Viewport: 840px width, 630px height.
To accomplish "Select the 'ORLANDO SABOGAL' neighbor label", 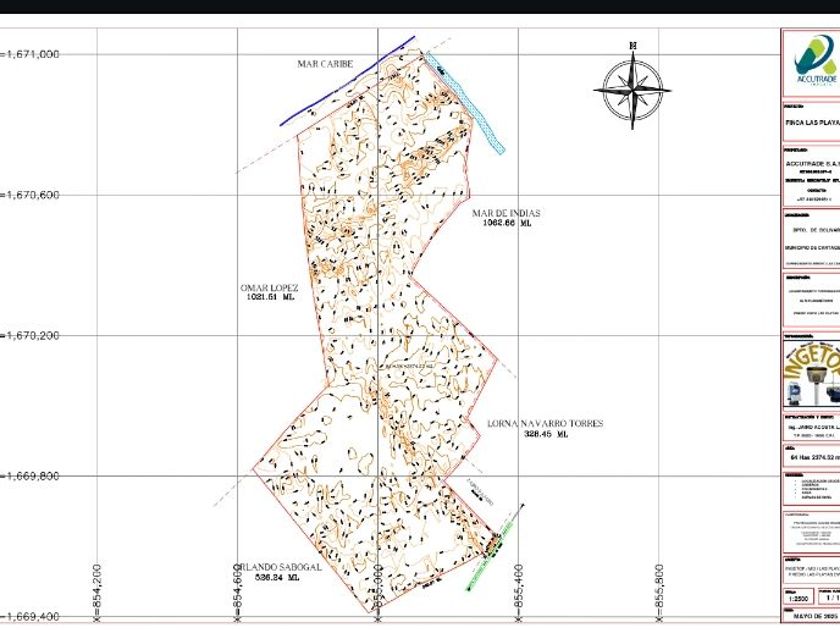I will coord(279,567).
